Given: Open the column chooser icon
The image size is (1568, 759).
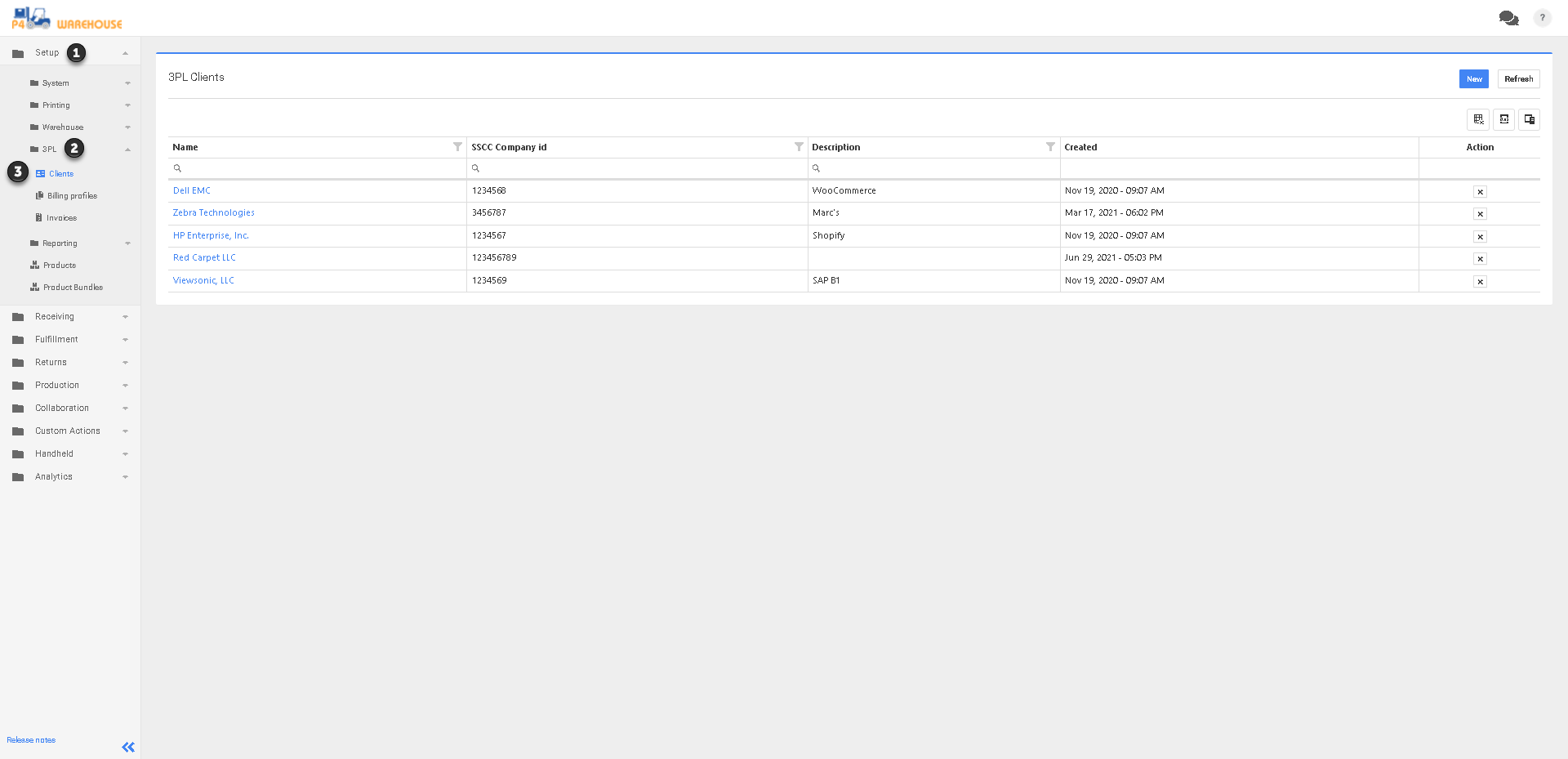Looking at the screenshot, I should 1529,119.
